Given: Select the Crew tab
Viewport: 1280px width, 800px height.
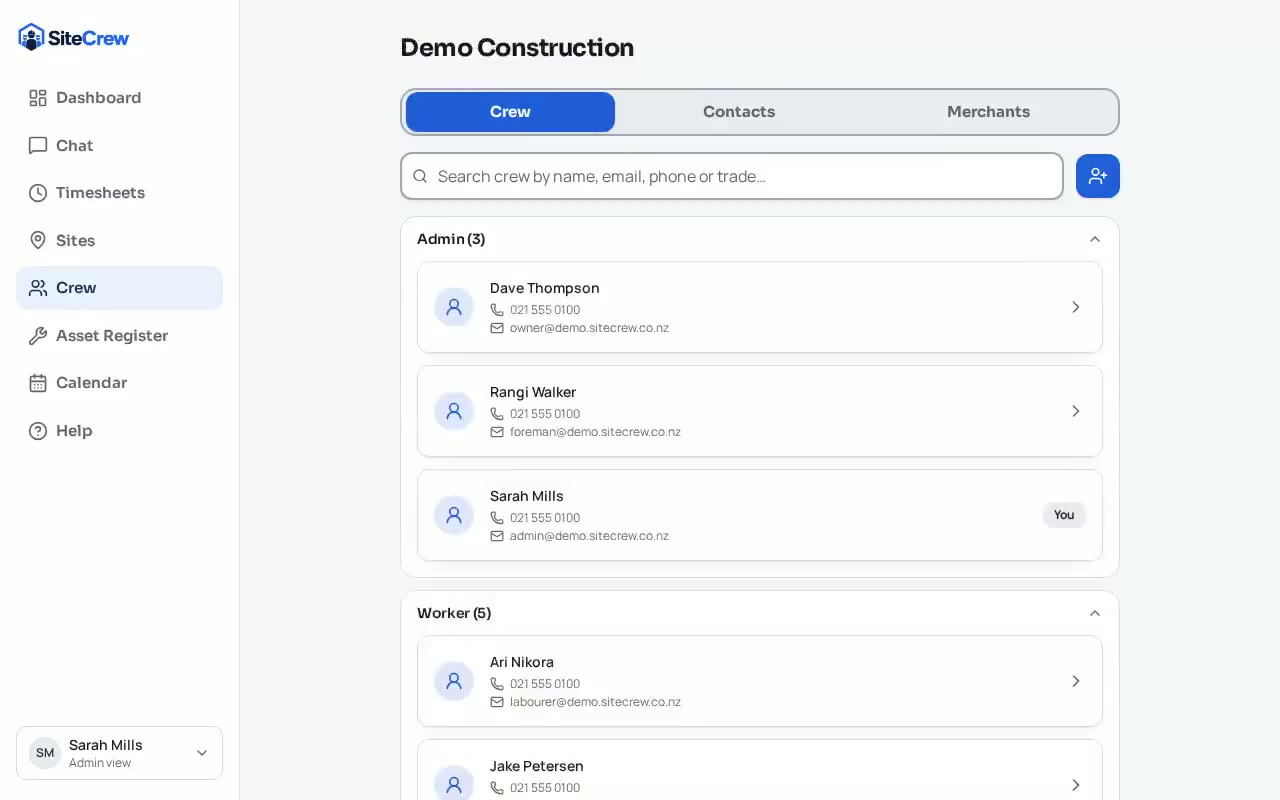Looking at the screenshot, I should pyautogui.click(x=510, y=112).
